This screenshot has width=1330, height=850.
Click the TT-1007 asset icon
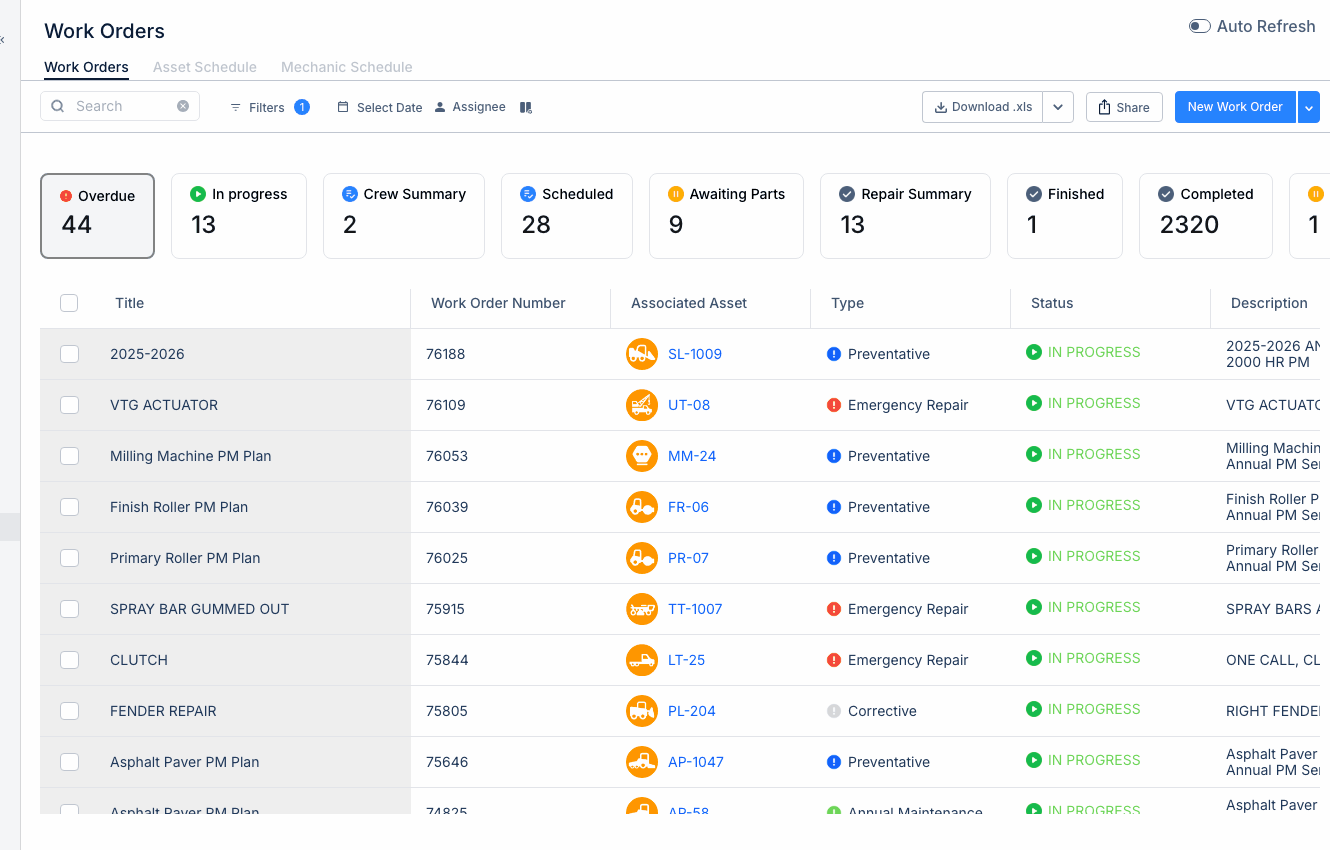[642, 609]
